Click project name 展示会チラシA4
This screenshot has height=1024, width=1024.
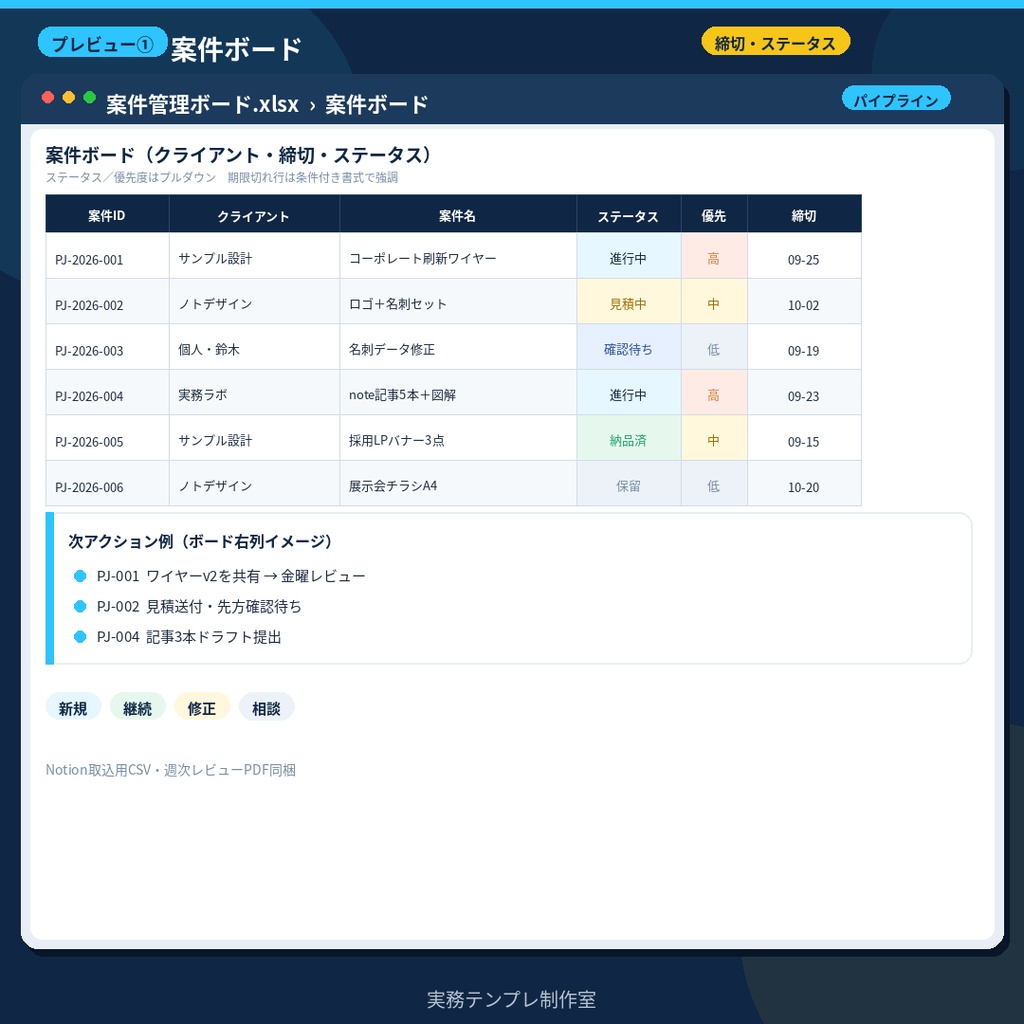click(458, 483)
